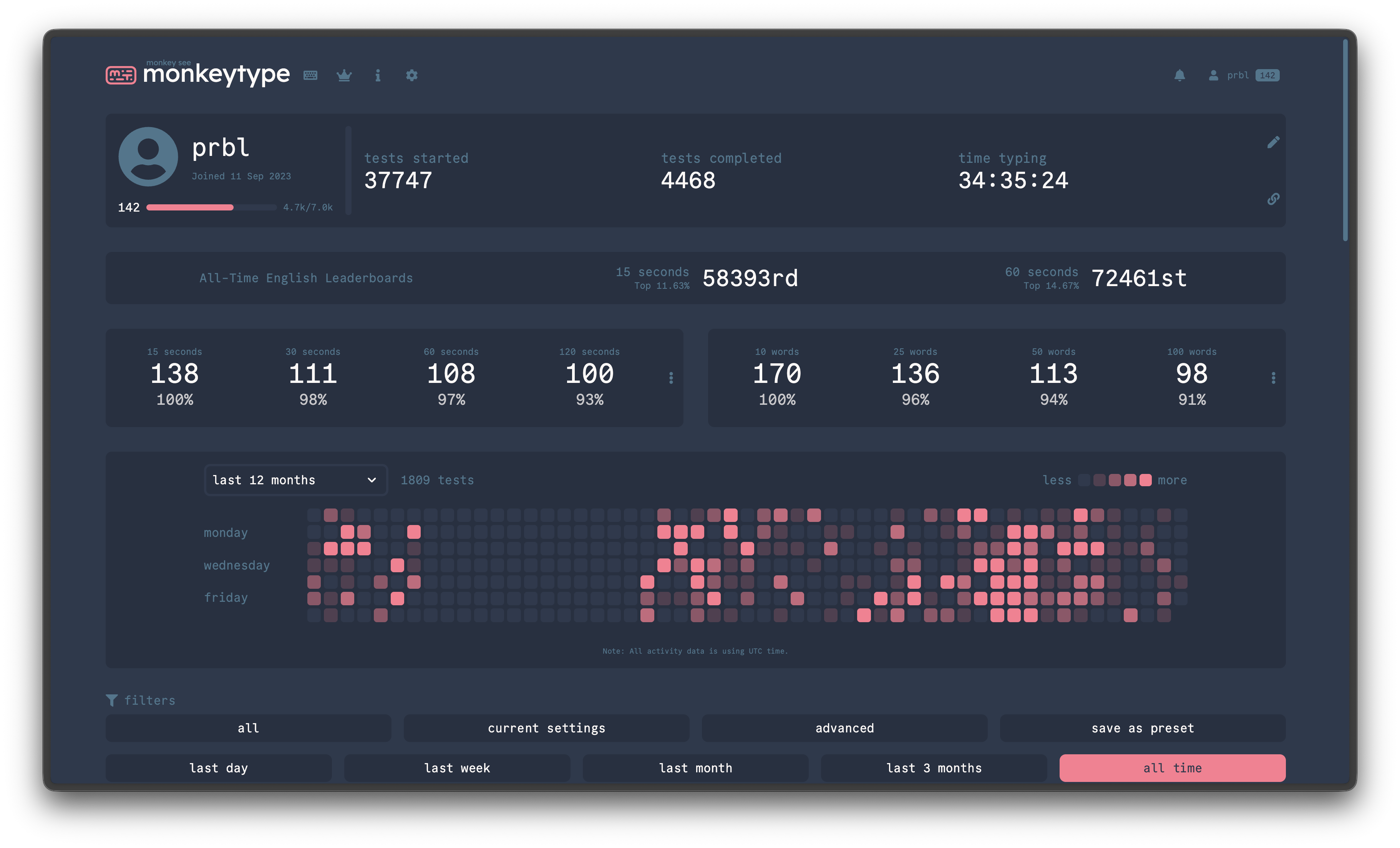The width and height of the screenshot is (1400, 848).
Task: Click the tests started value 37747
Action: tap(398, 181)
